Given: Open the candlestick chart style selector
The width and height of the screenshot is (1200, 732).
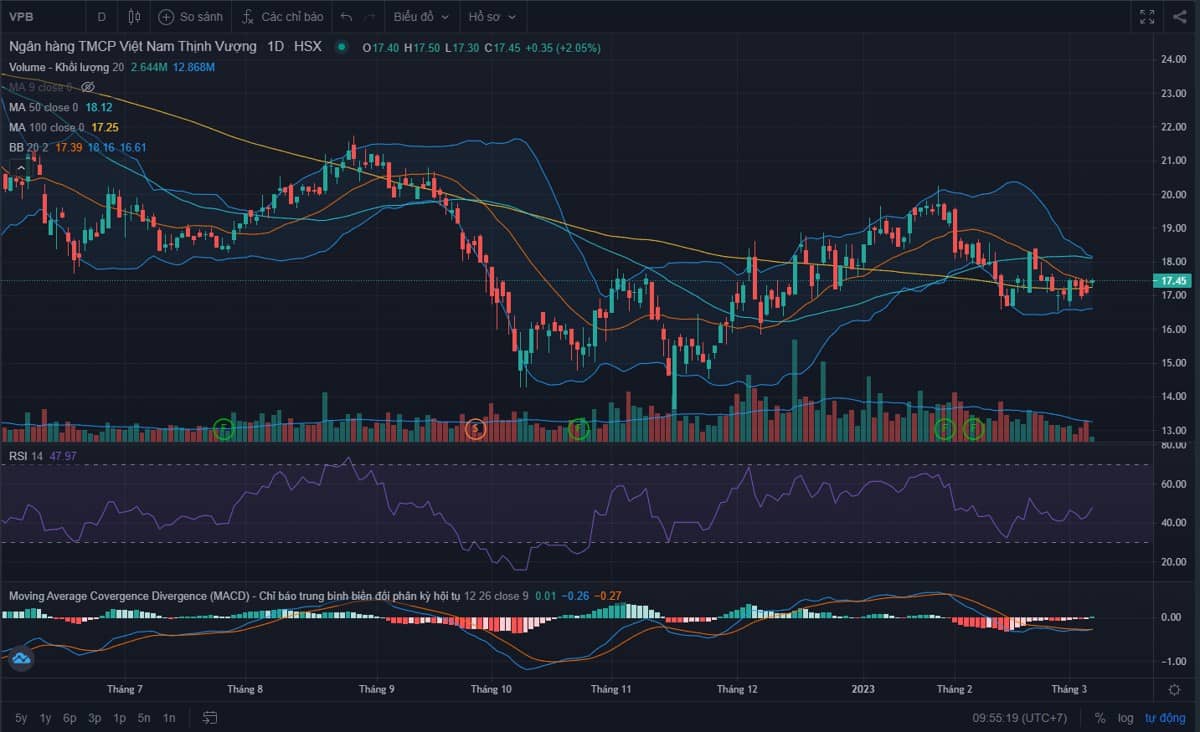Looking at the screenshot, I should (135, 17).
